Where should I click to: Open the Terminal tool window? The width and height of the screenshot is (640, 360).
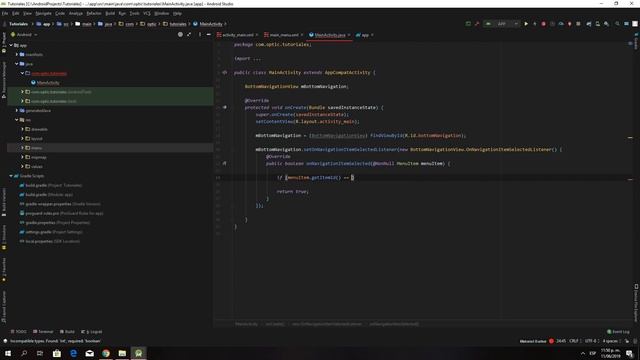[43, 331]
